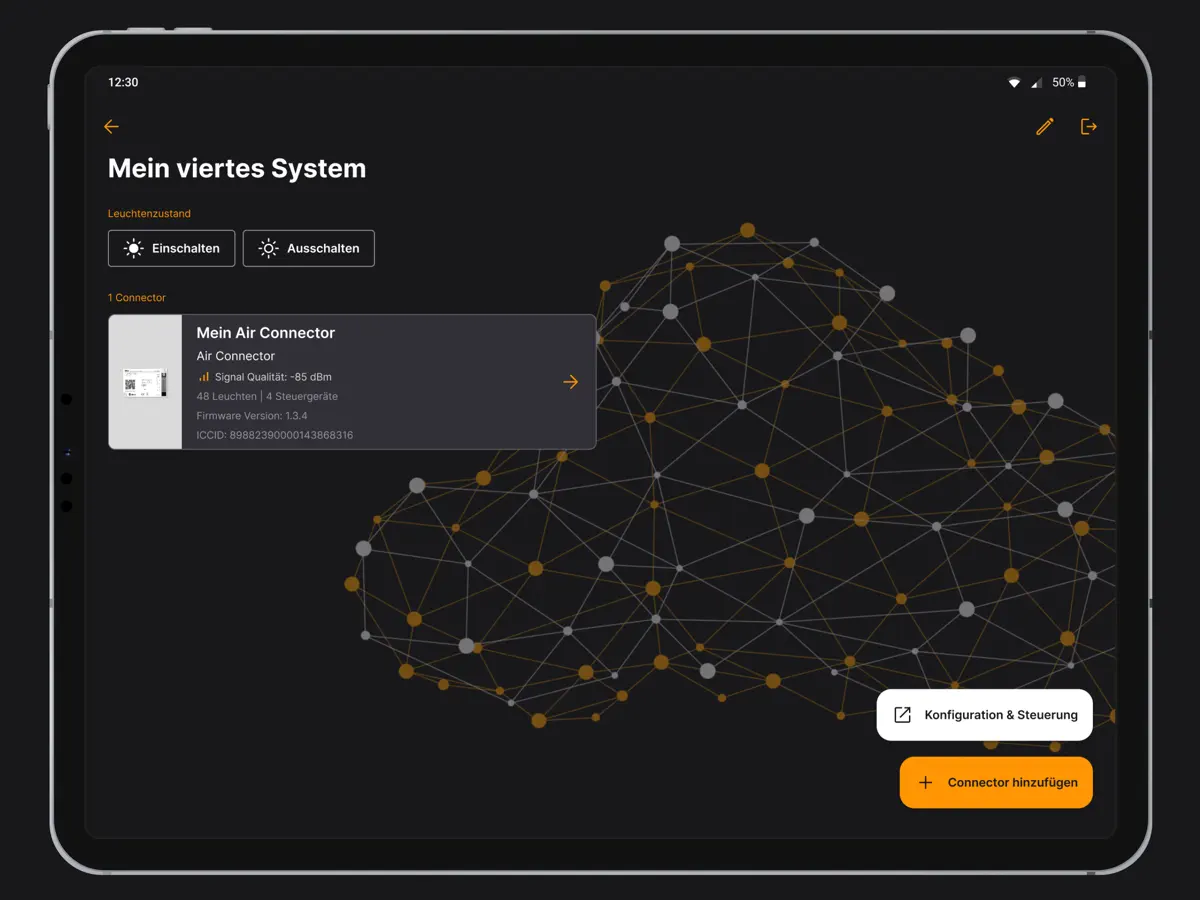This screenshot has height=900, width=1200.
Task: Tap the 48 Leuchten | 4 Steuergeräte line
Action: [x=267, y=397]
